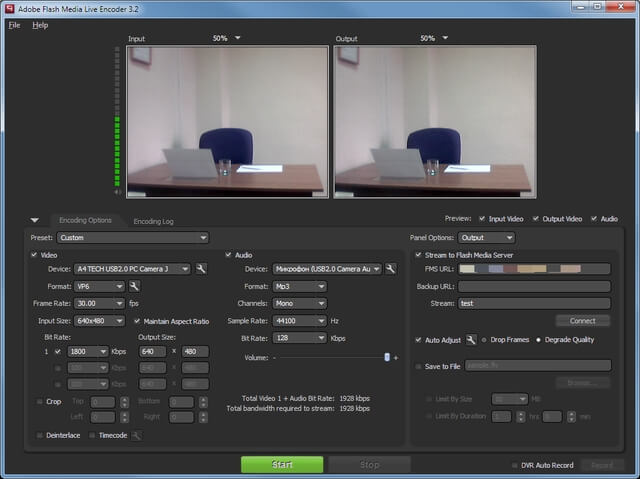Viewport: 640px width, 479px height.
Task: Disable Auto Adjust checkbox
Action: click(418, 339)
